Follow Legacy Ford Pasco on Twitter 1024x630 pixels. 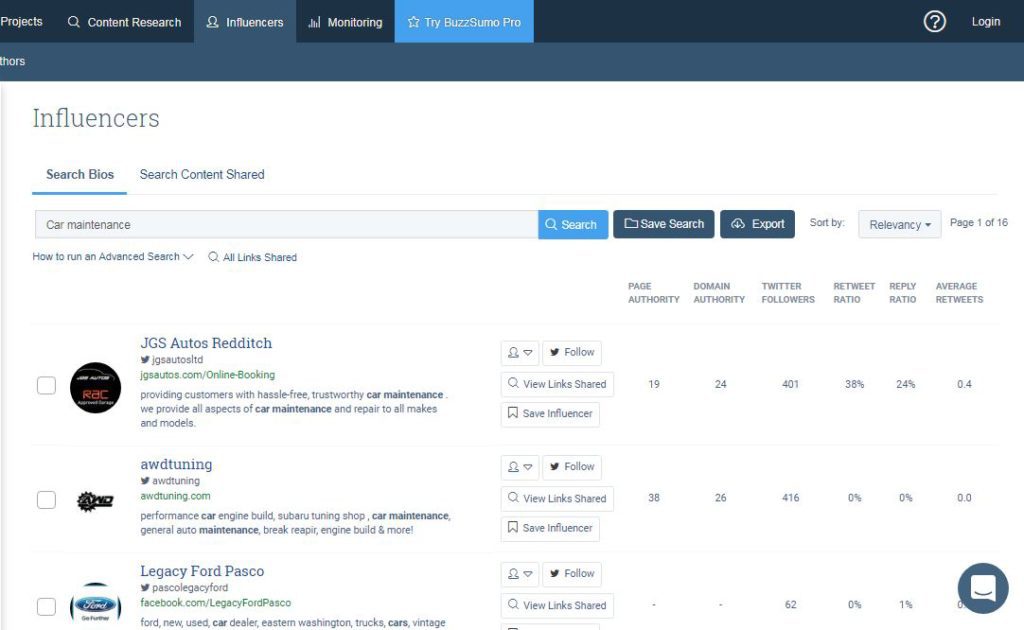point(571,574)
